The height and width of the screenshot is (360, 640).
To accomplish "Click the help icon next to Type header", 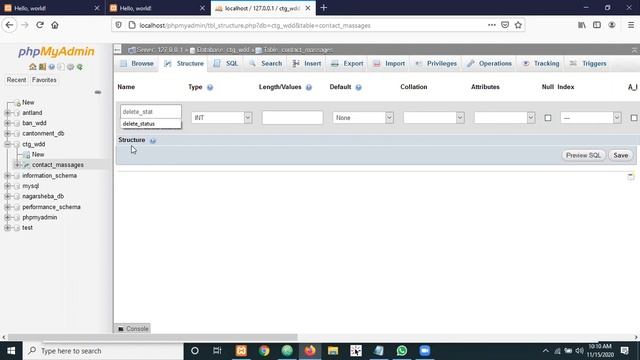I will 210,87.
